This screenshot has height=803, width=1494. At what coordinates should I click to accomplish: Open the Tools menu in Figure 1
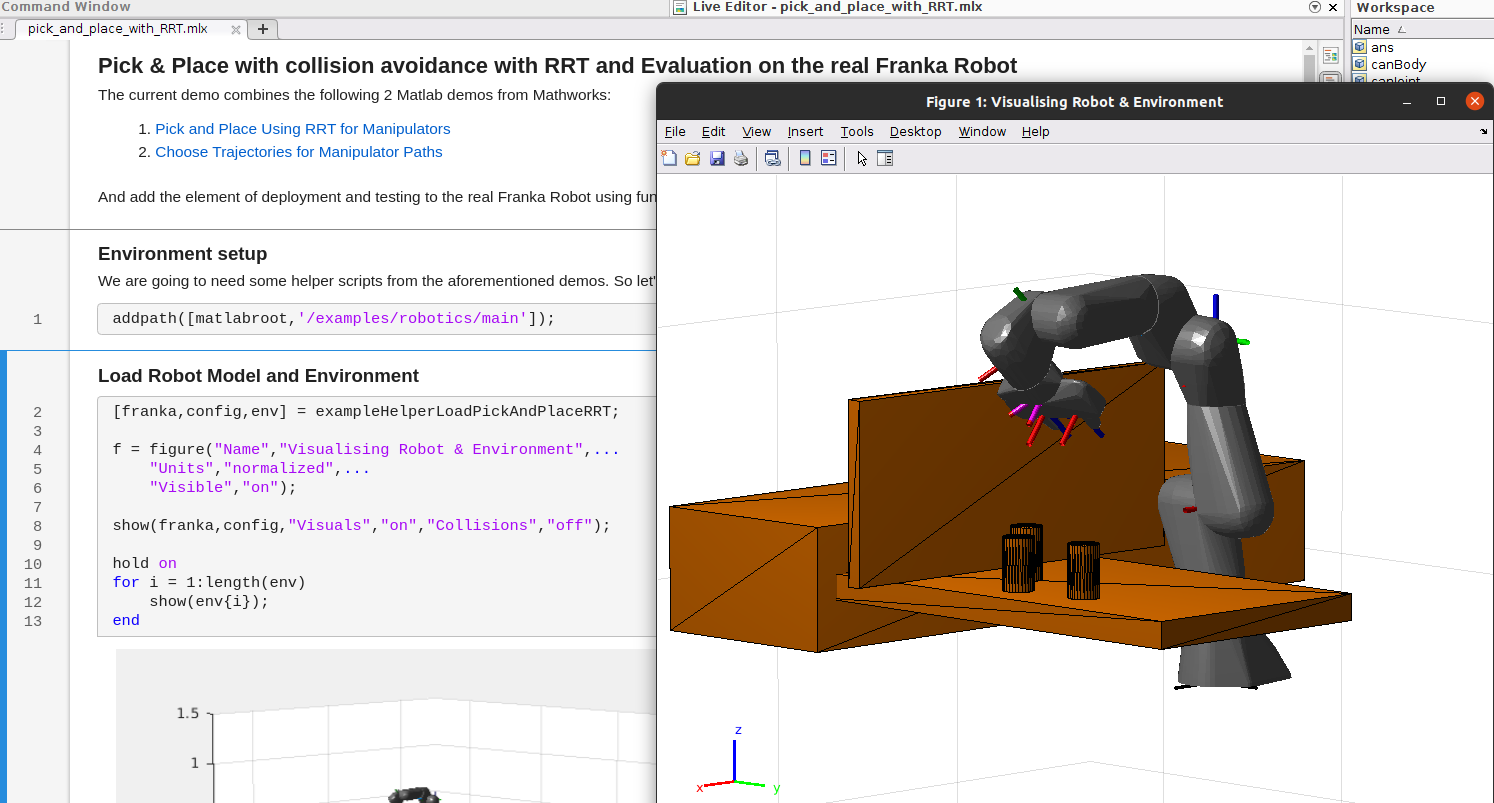856,131
